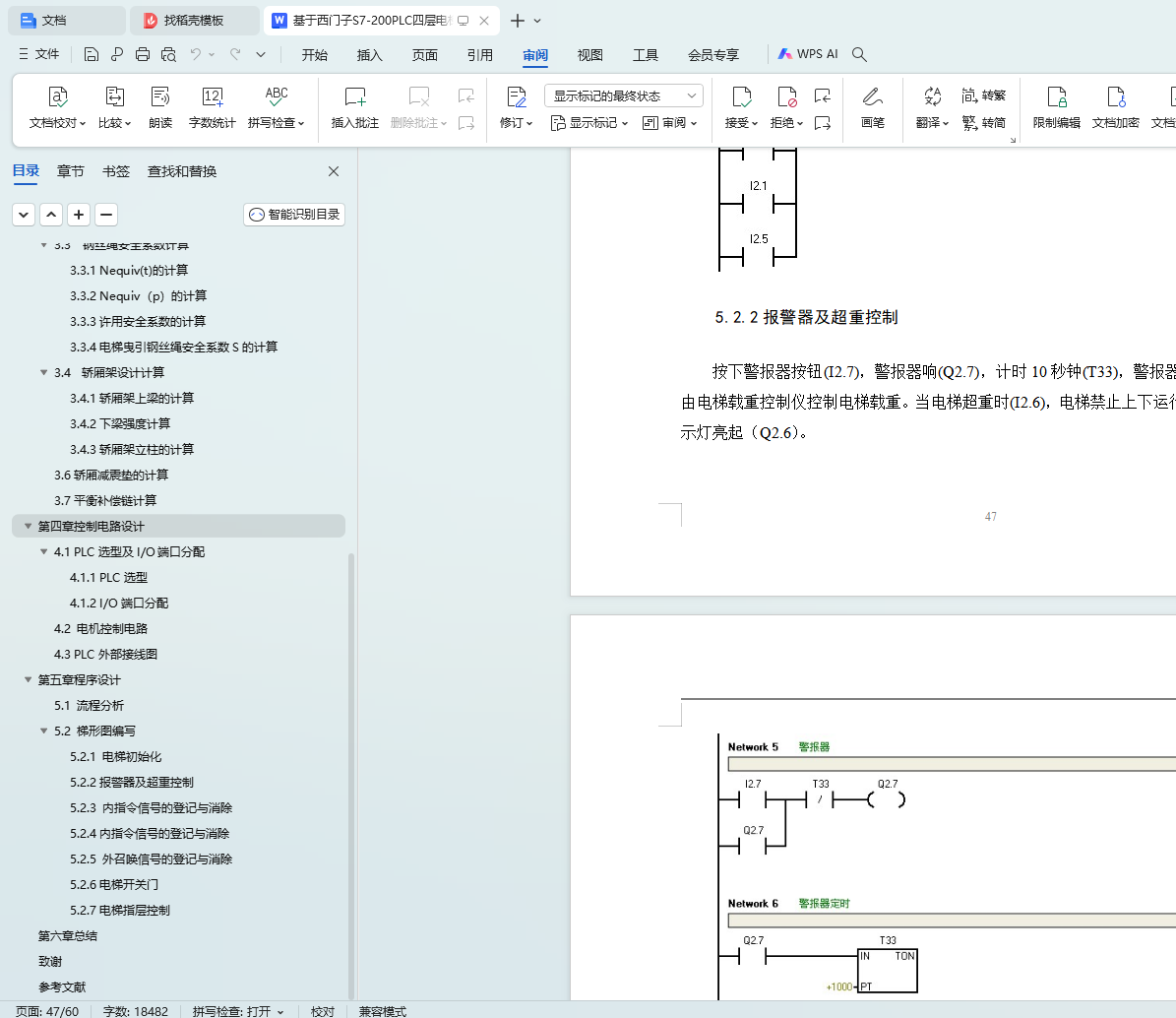Click the outline panel vertical scrollbar

coord(351,776)
